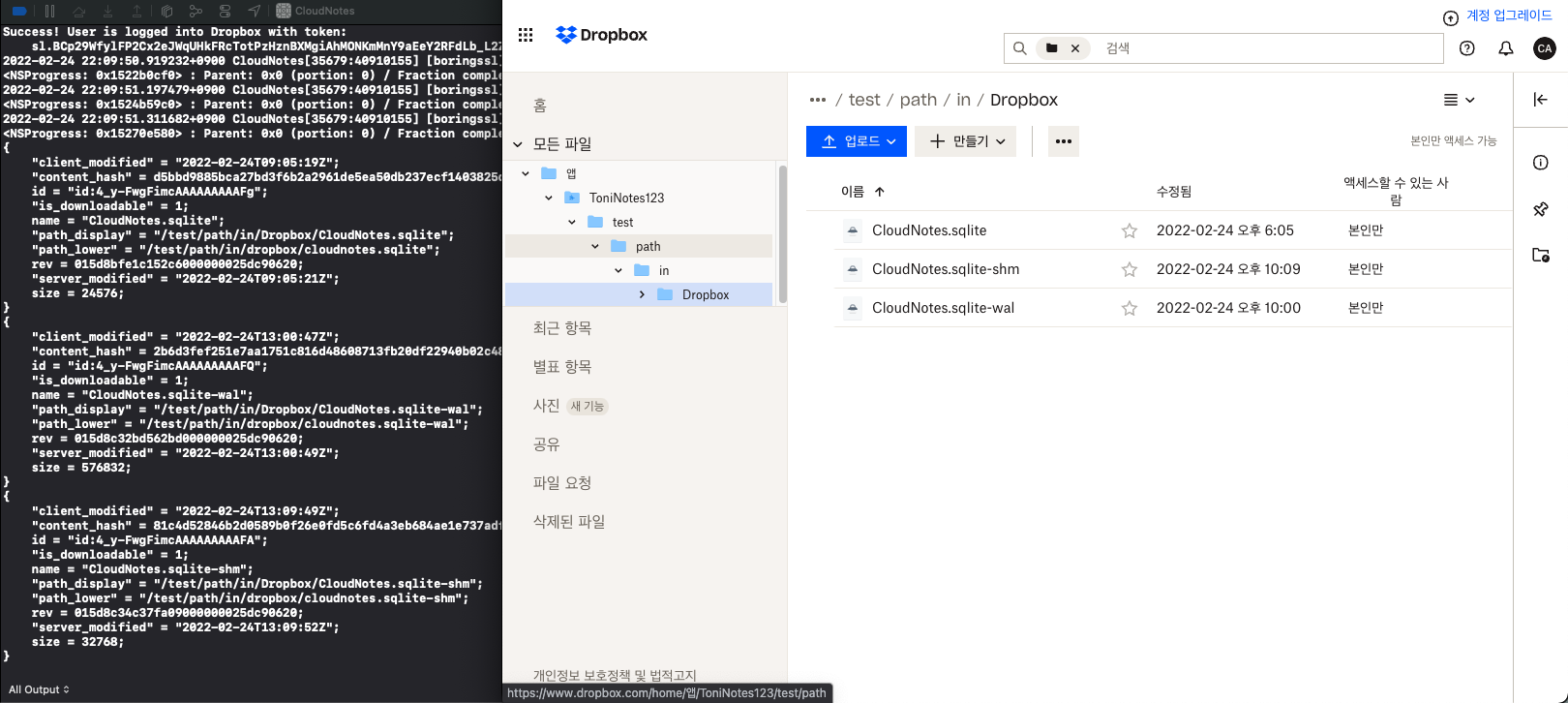Navigate to path in breadcrumb
This screenshot has height=703, width=1568.
coord(919,100)
